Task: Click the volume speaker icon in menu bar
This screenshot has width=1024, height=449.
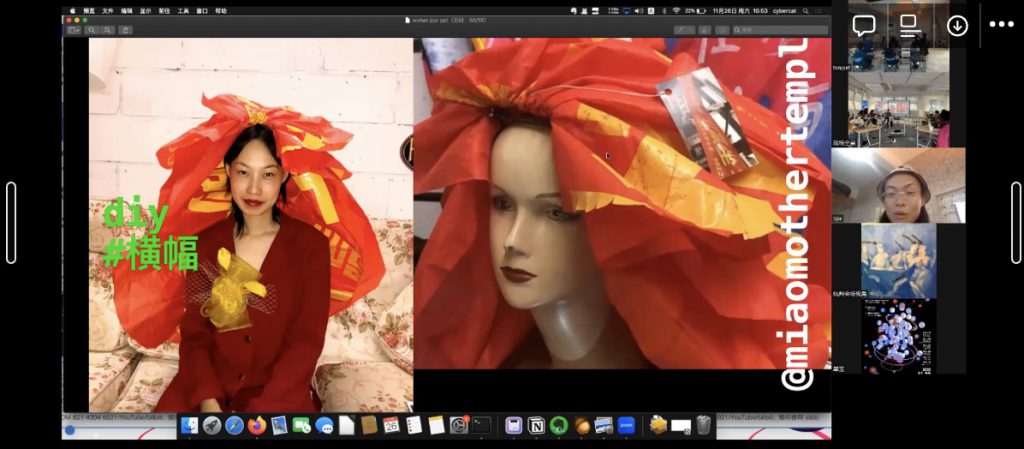Action: 638,11
